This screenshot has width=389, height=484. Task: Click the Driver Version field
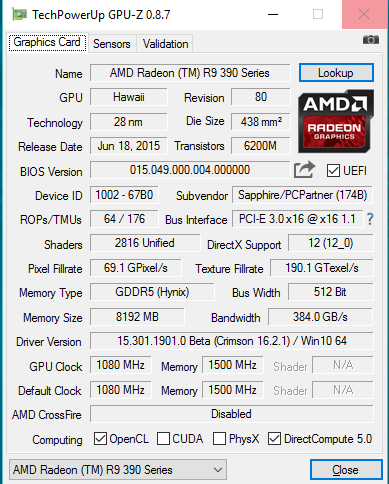(x=232, y=341)
